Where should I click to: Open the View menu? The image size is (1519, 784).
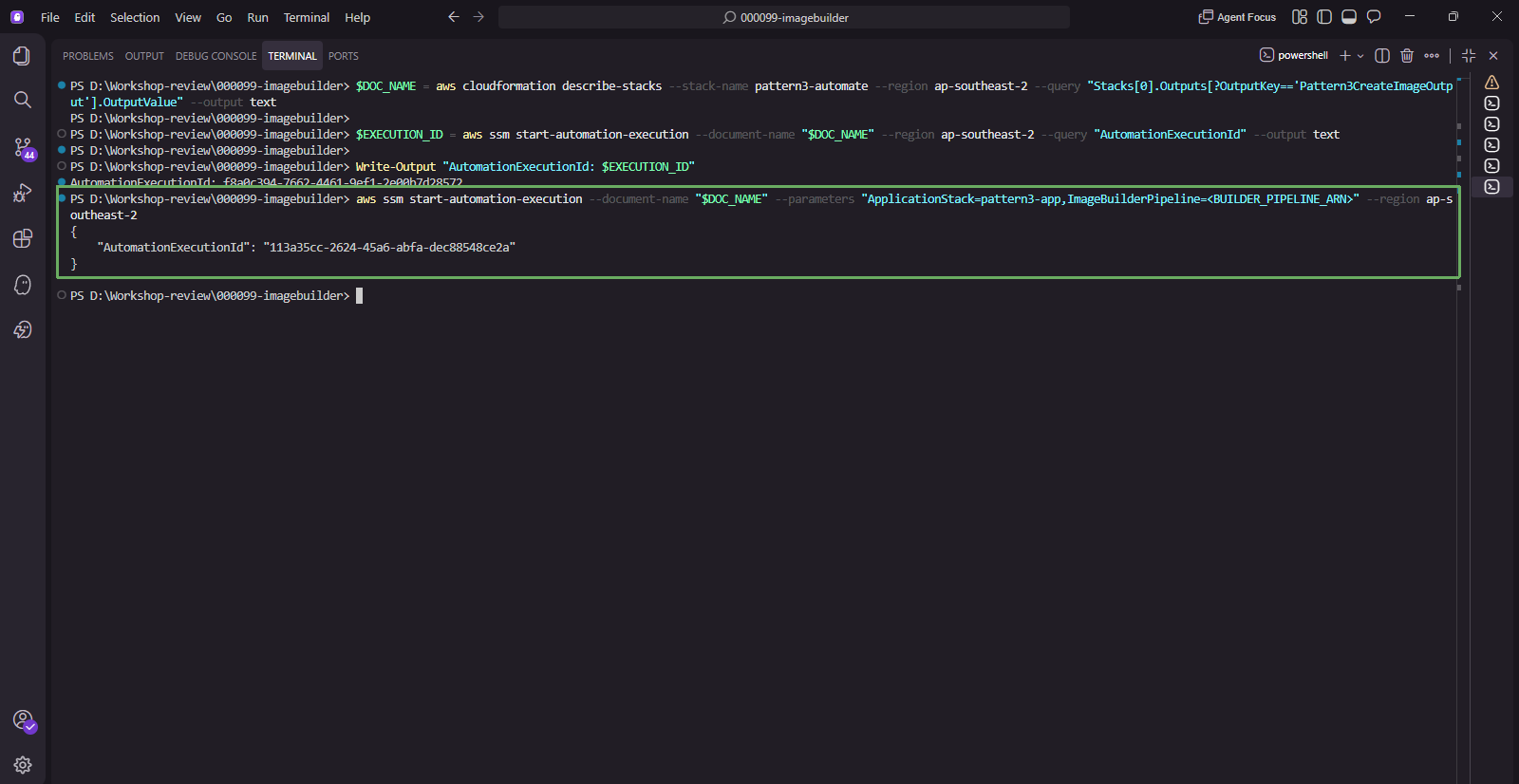click(188, 17)
